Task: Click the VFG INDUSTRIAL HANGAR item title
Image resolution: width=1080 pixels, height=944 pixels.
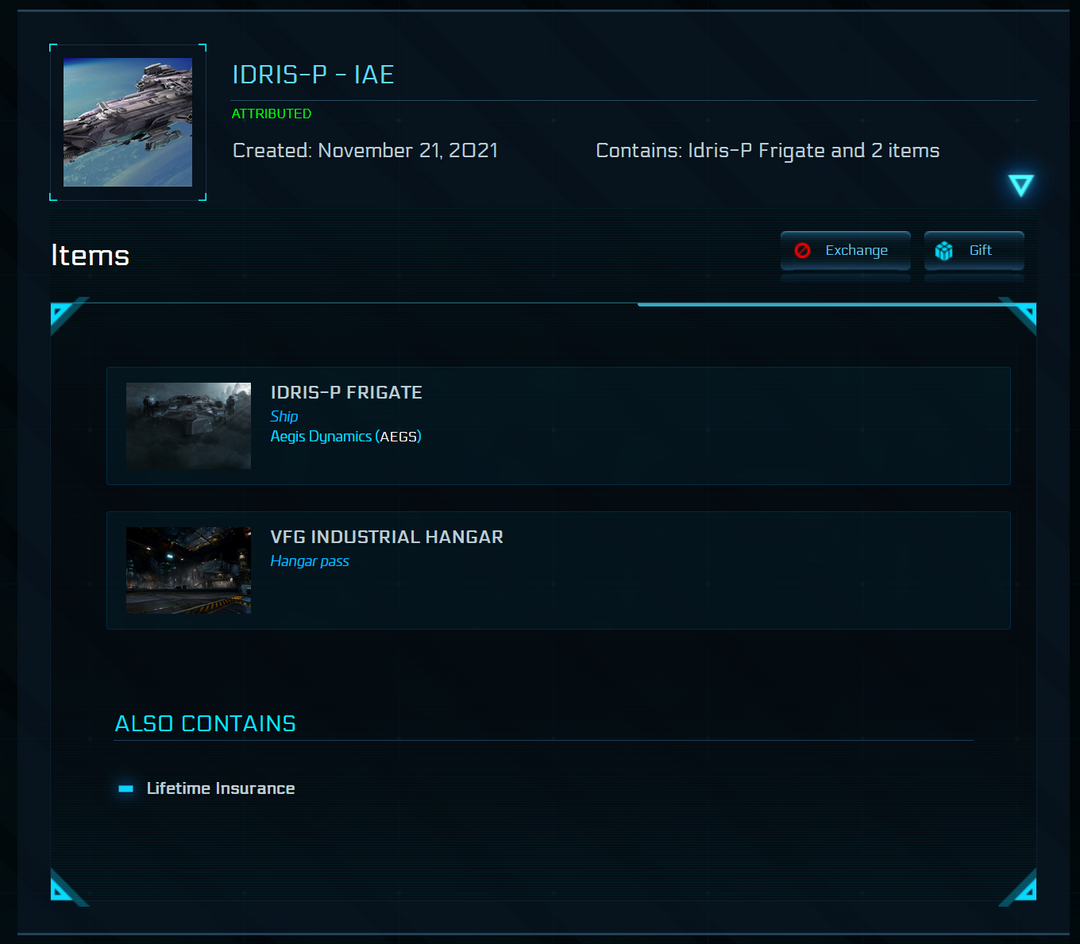Action: click(x=387, y=537)
